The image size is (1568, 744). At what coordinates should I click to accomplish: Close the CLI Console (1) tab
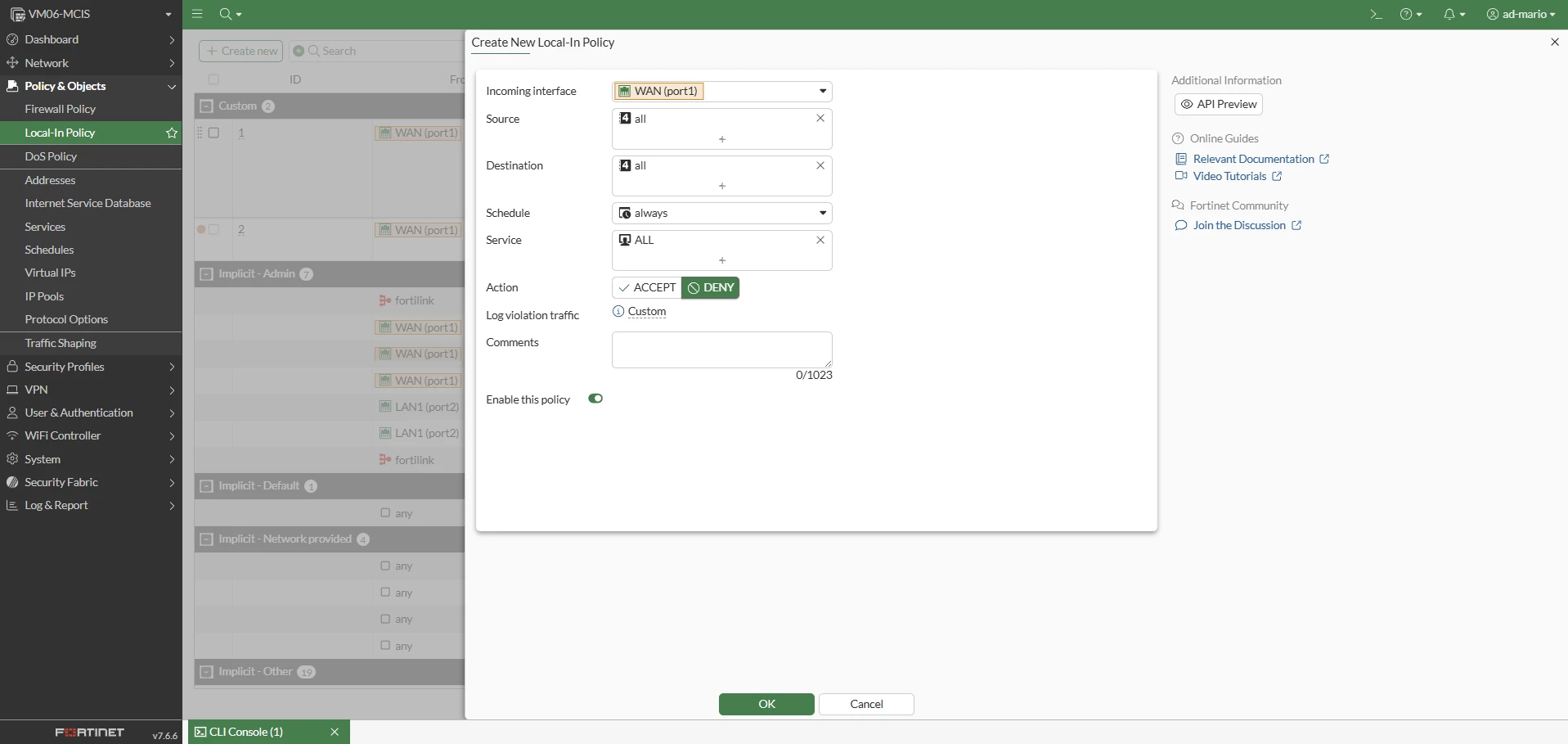[x=335, y=732]
